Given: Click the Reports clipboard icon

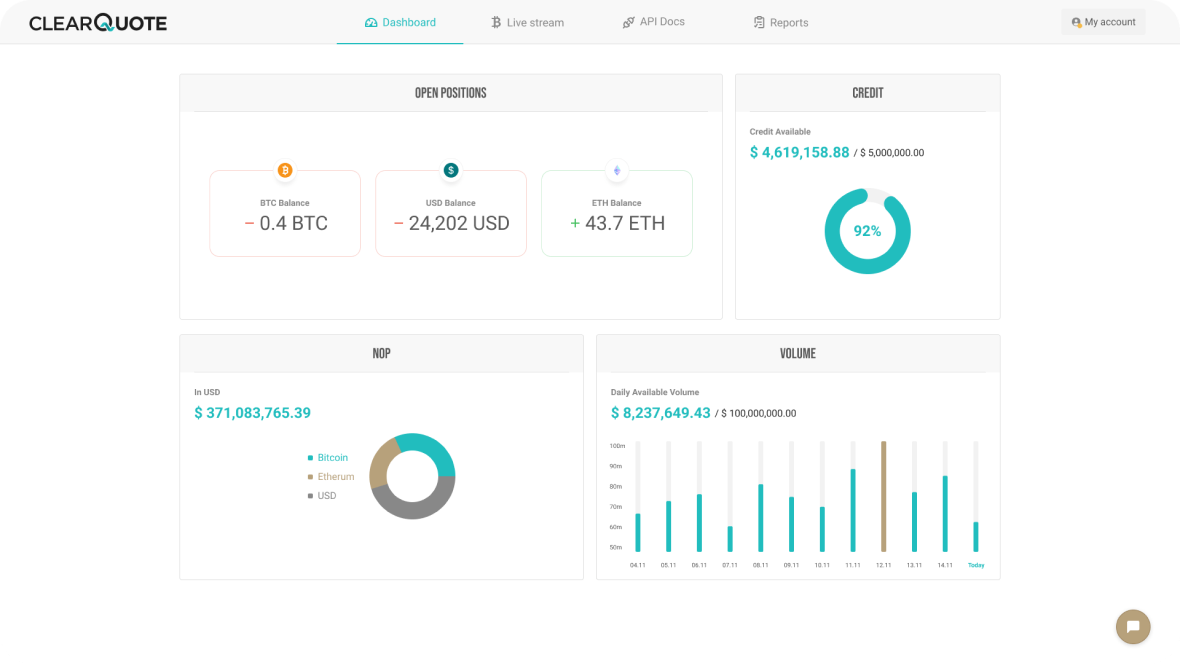Looking at the screenshot, I should point(759,22).
